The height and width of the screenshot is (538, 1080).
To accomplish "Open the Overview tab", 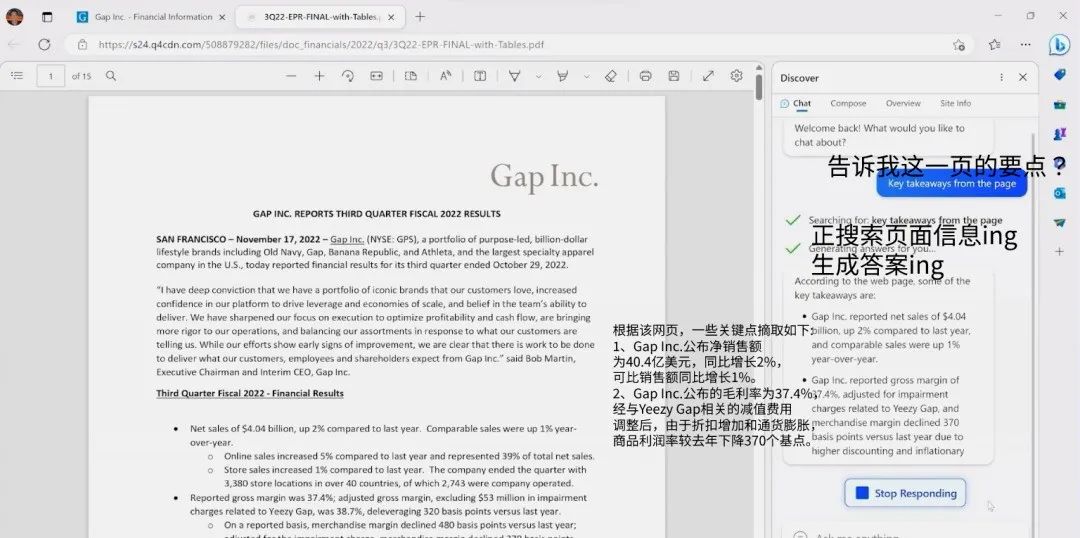I will [x=903, y=103].
